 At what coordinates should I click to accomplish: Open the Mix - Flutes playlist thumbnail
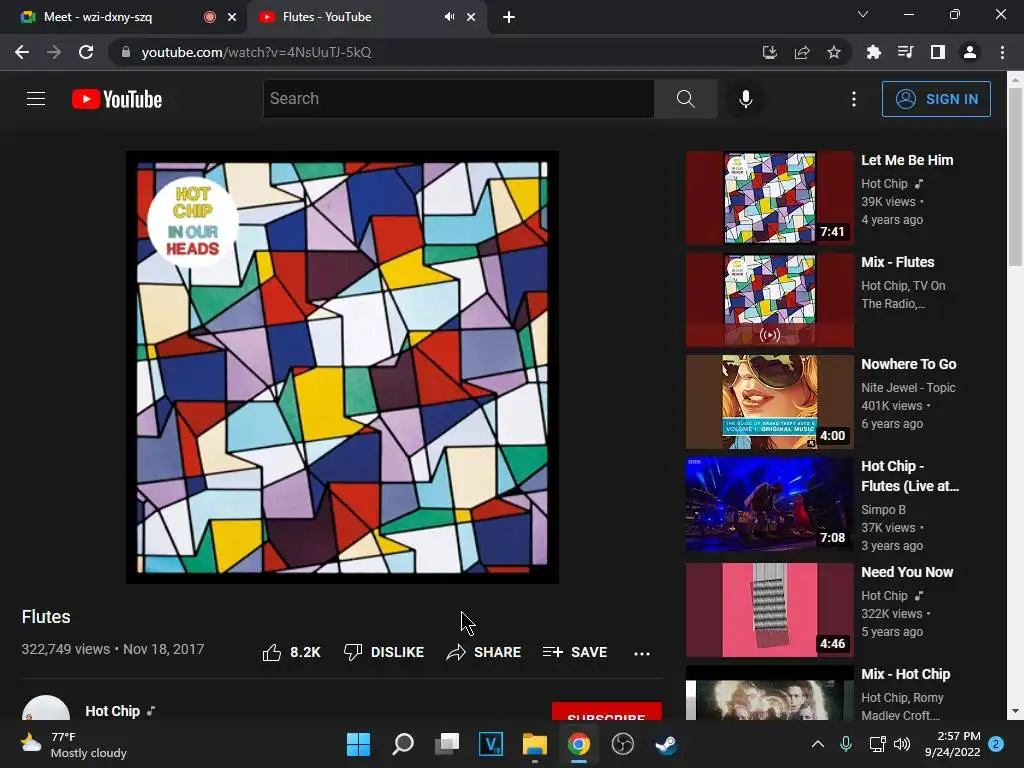[x=769, y=300]
